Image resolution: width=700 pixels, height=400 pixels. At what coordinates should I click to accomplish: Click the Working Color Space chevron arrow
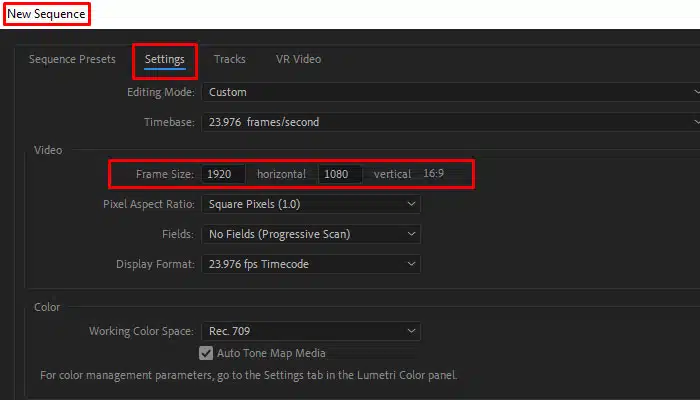[411, 331]
